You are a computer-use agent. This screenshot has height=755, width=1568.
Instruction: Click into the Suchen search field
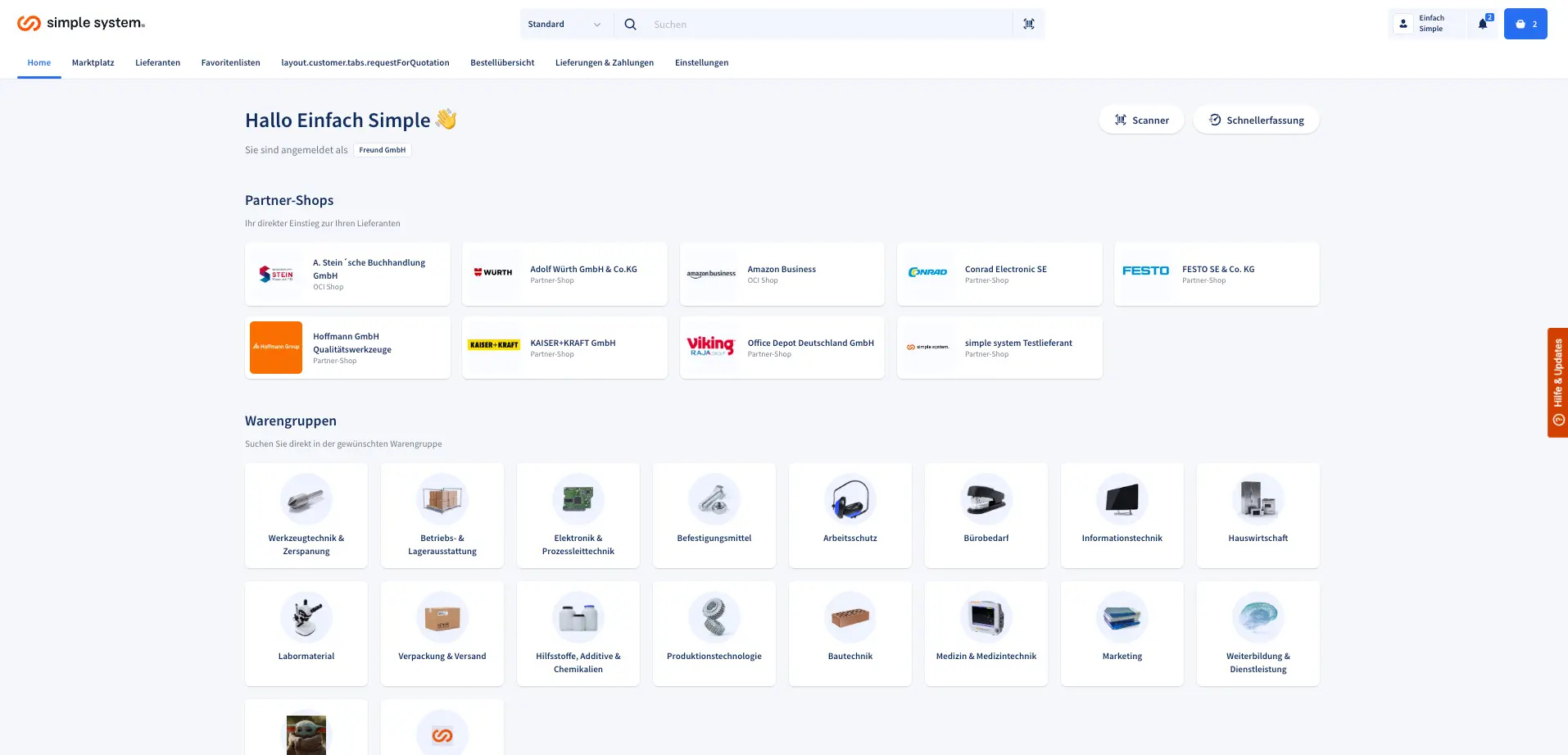829,25
